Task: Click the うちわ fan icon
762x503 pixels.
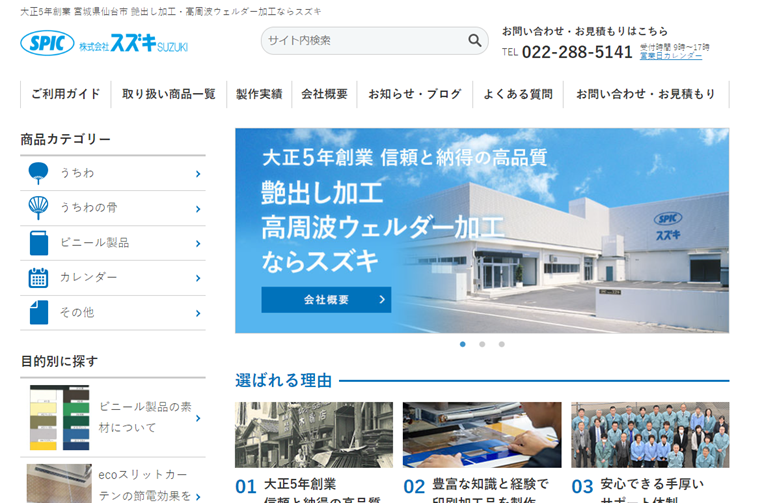Action: tap(38, 173)
